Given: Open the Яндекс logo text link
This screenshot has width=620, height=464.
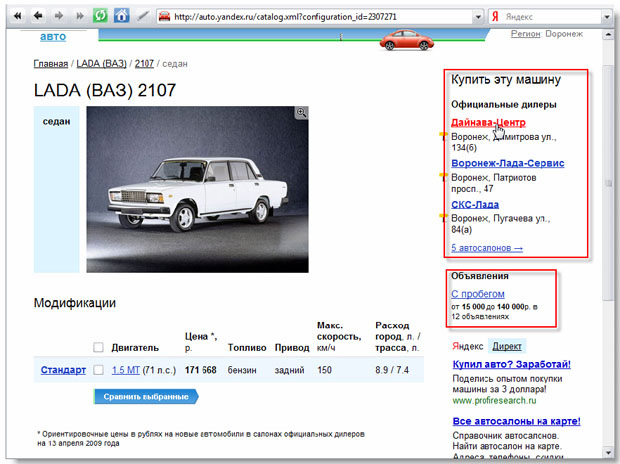Looking at the screenshot, I should click(468, 347).
